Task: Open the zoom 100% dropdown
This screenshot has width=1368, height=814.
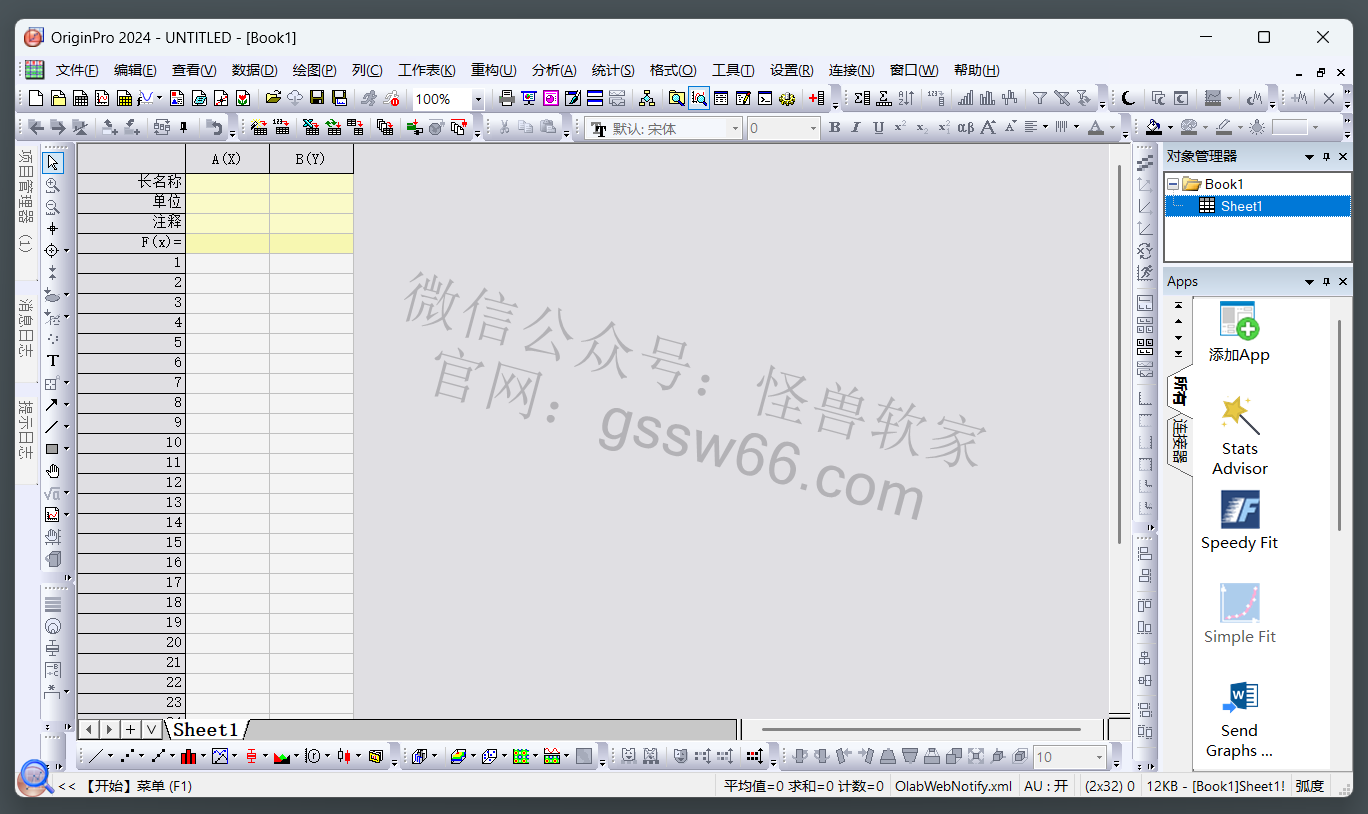Action: point(478,99)
